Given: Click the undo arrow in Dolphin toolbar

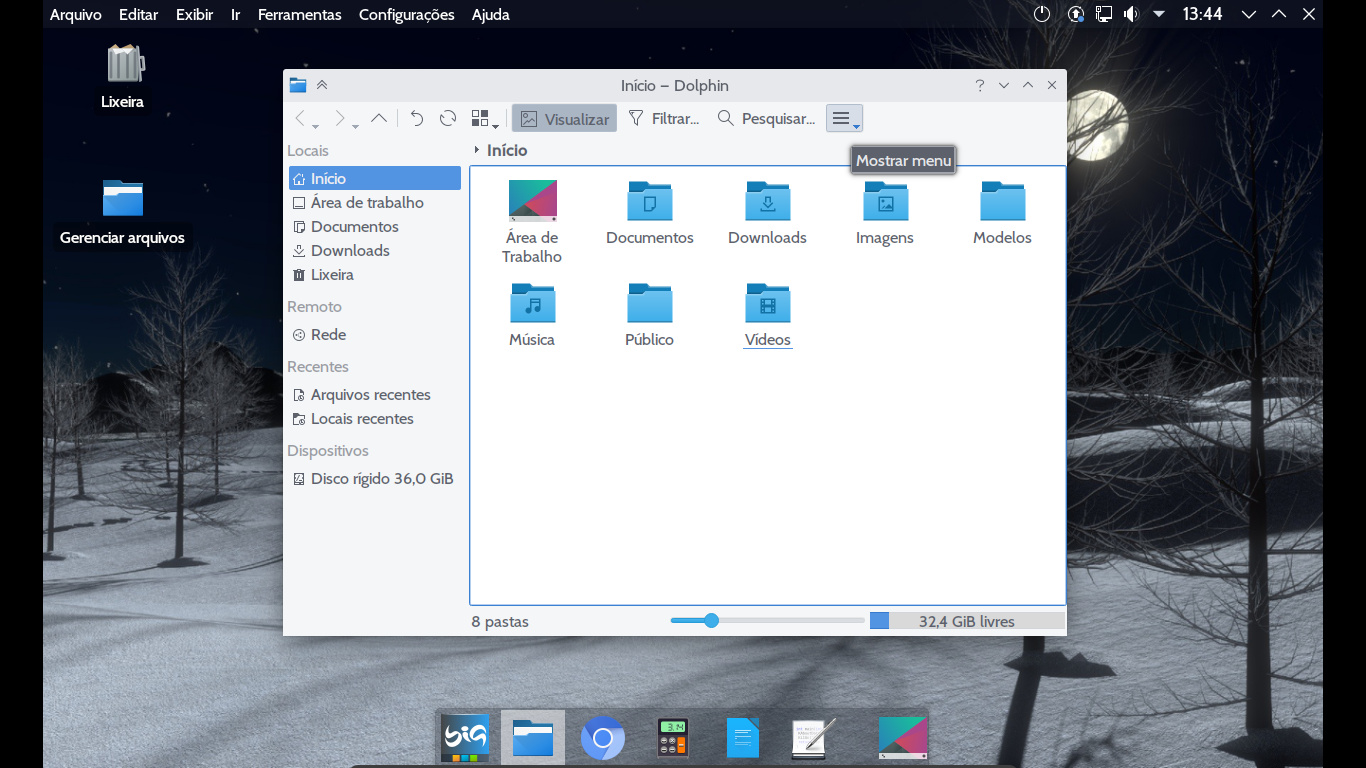Looking at the screenshot, I should (417, 118).
